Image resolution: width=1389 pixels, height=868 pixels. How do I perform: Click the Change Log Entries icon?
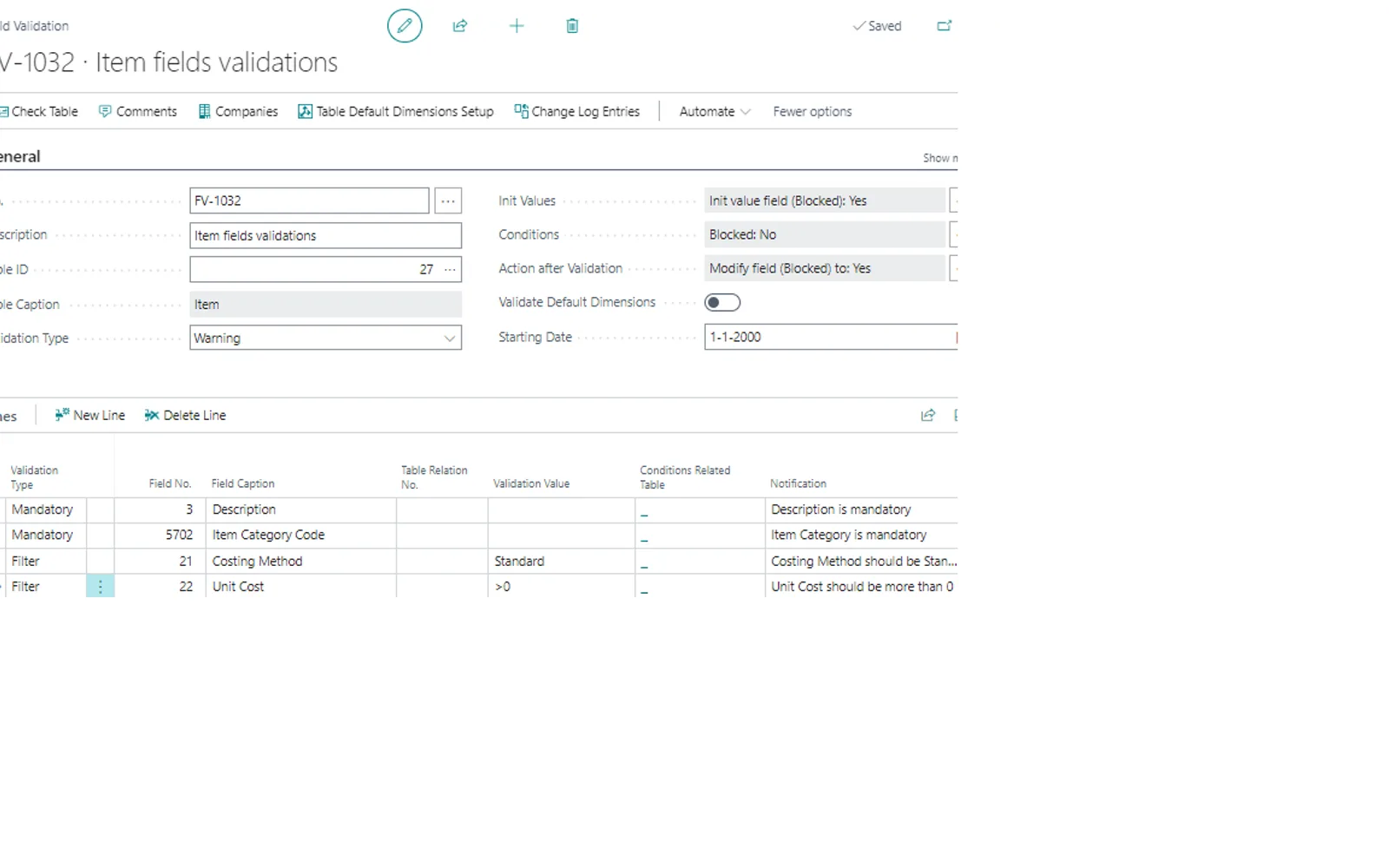point(521,111)
